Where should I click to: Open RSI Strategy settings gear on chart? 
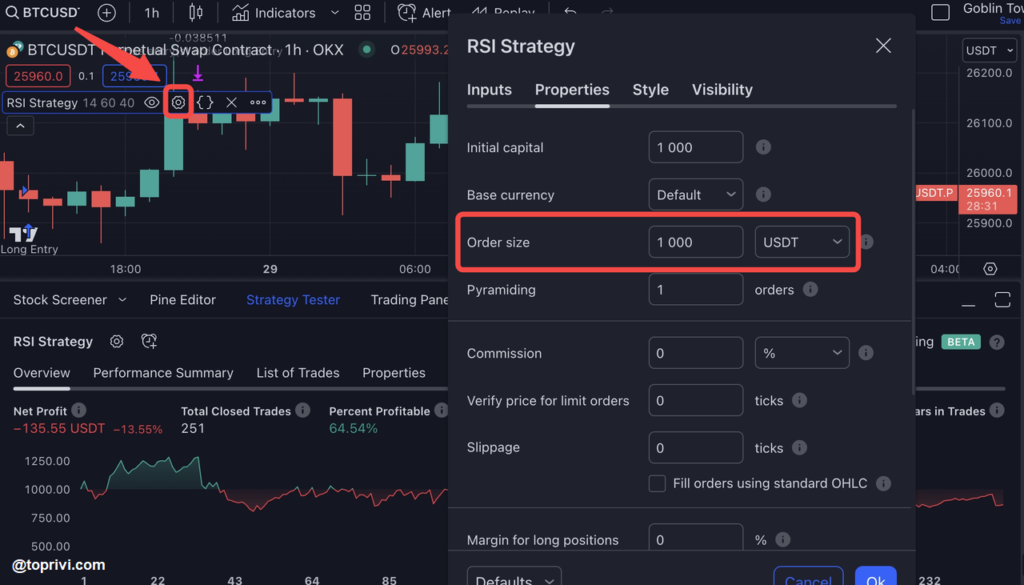(178, 103)
